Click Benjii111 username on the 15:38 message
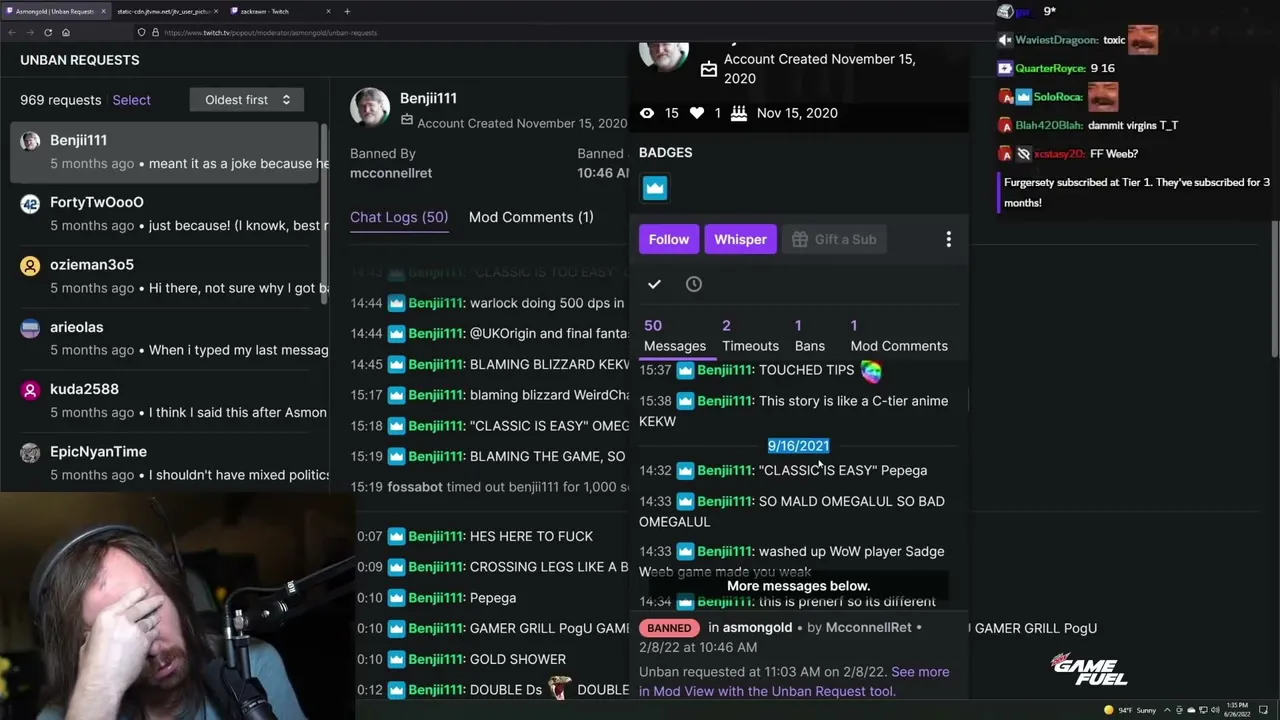Viewport: 1280px width, 720px height. 725,401
